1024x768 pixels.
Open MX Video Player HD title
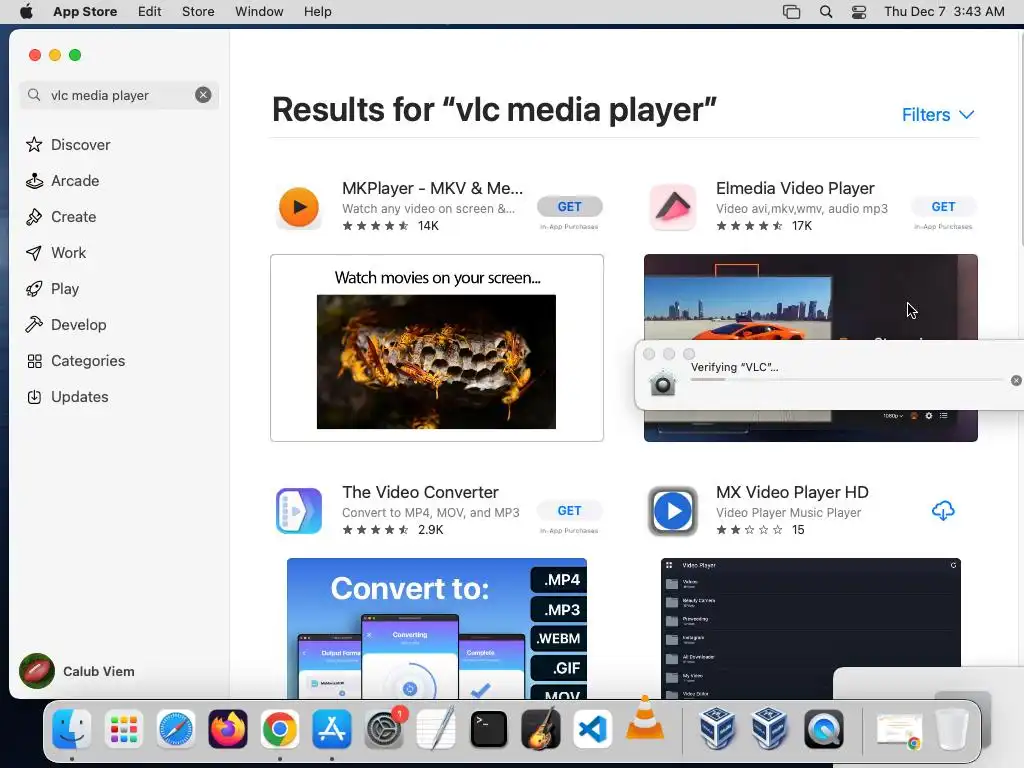792,492
